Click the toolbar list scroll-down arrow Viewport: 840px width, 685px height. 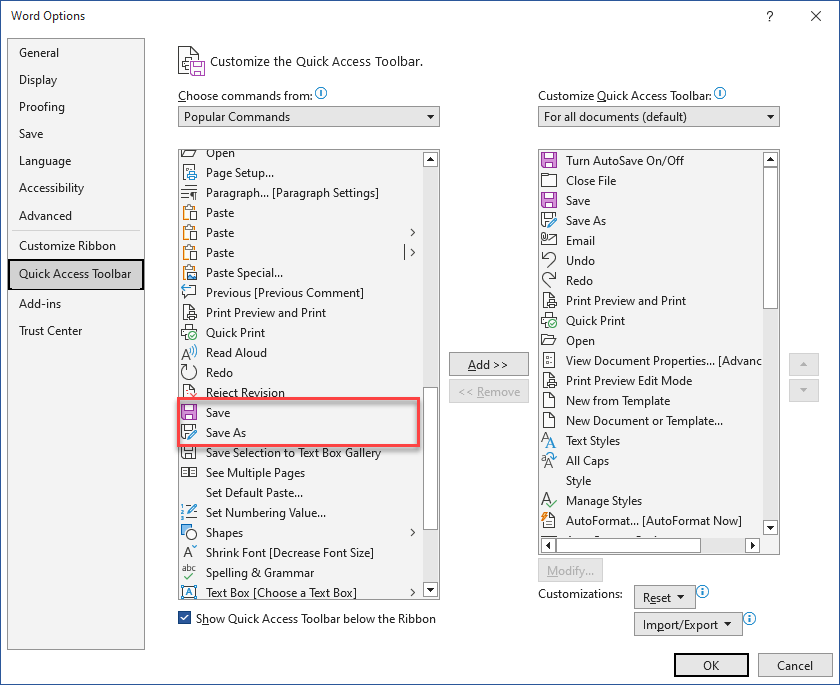coord(770,528)
